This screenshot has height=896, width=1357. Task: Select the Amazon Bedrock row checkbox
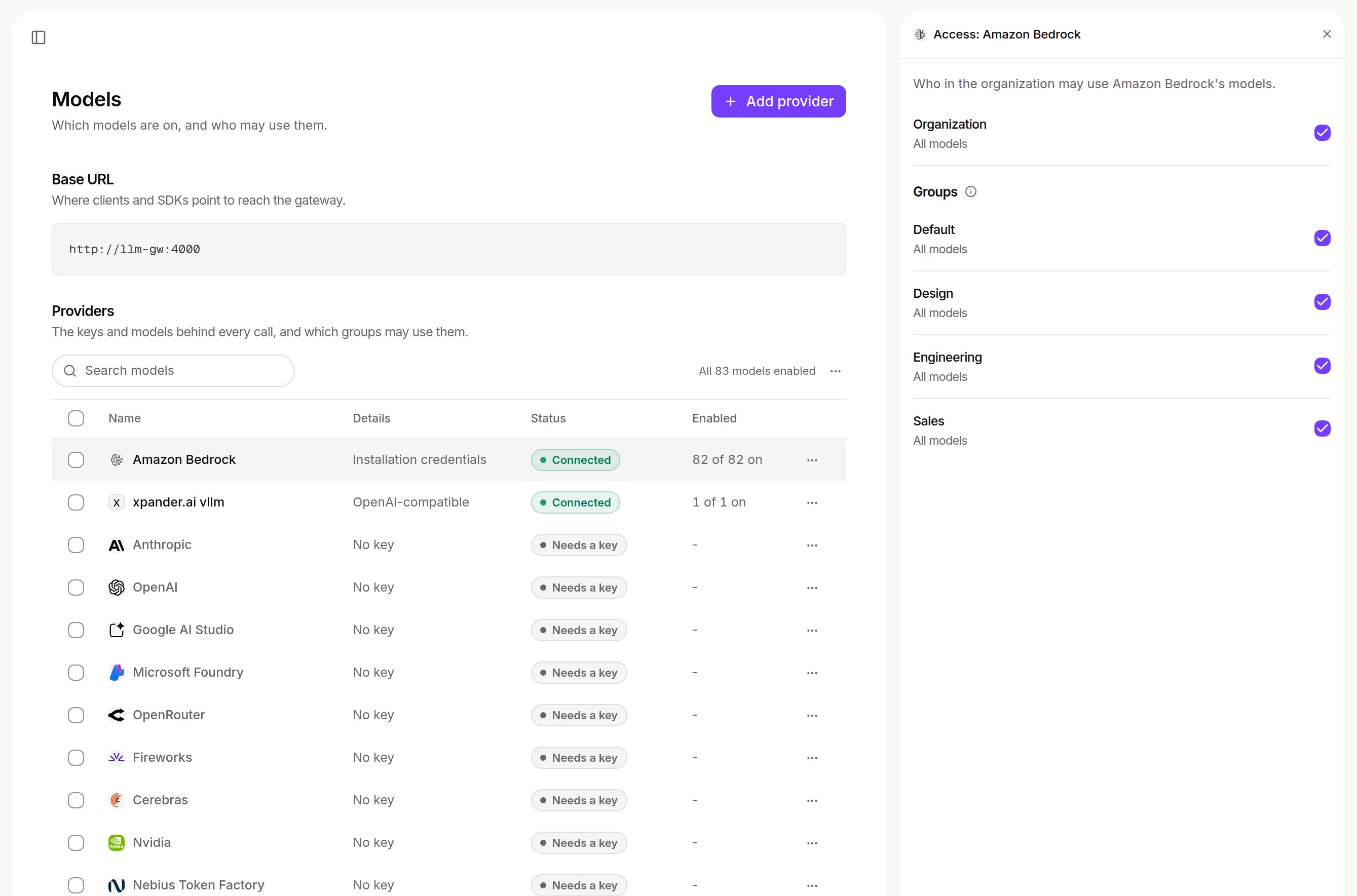pos(76,460)
